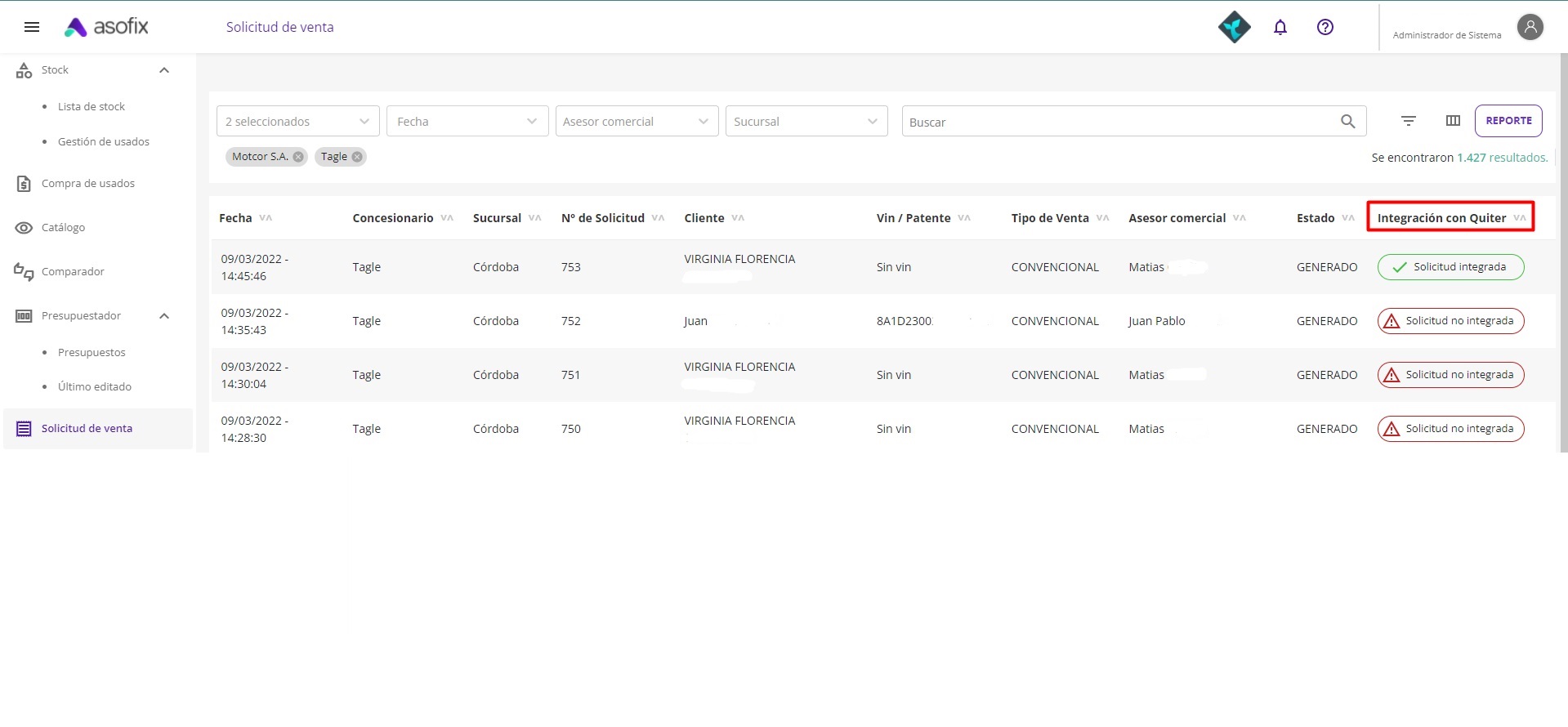The width and height of the screenshot is (1568, 727).
Task: Open Catálogo menu item
Action: point(63,228)
